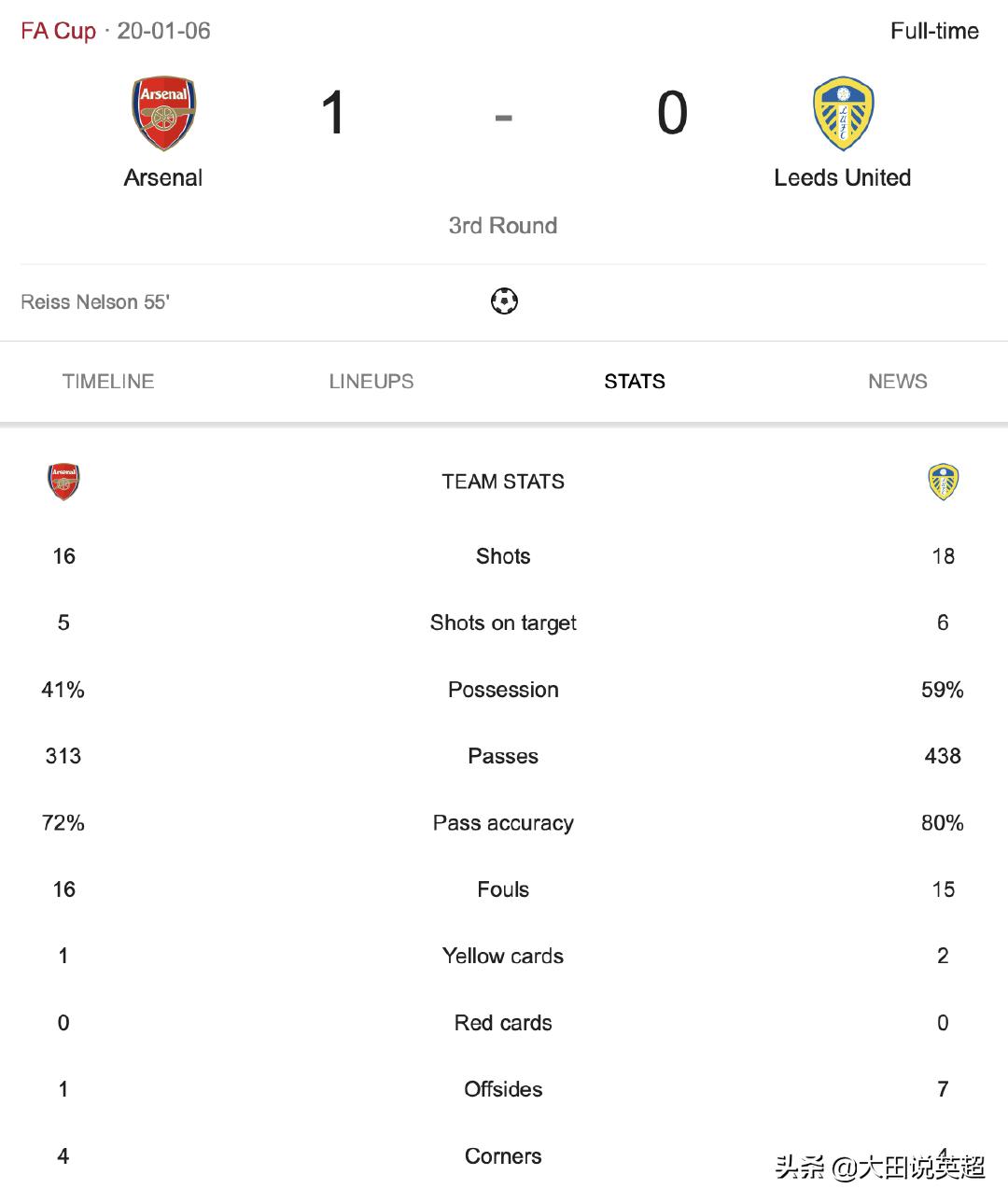1008x1203 pixels.
Task: Click goal scorer Reiss Nelson 55'
Action: tap(95, 302)
